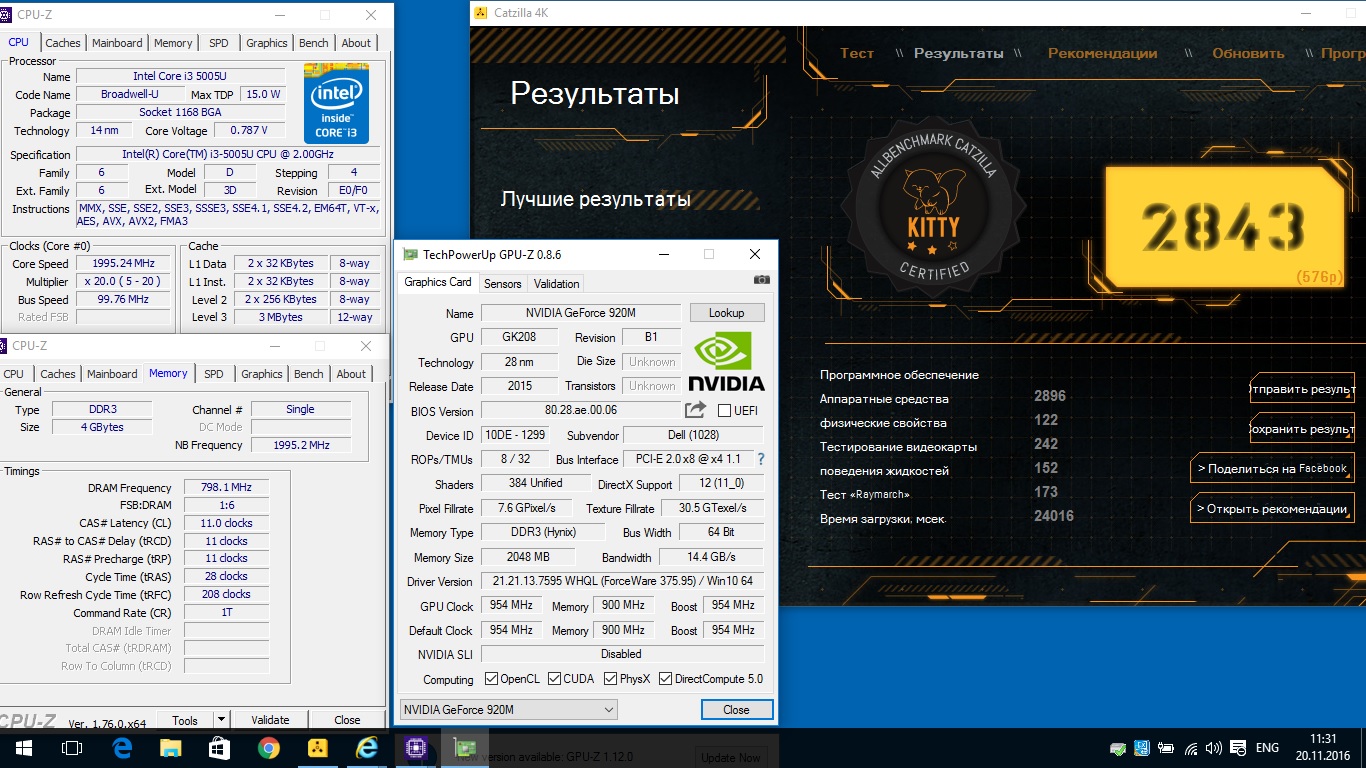1366x768 pixels.
Task: Expand the arrow beside the CPU-Z Tools button
Action: [x=221, y=720]
